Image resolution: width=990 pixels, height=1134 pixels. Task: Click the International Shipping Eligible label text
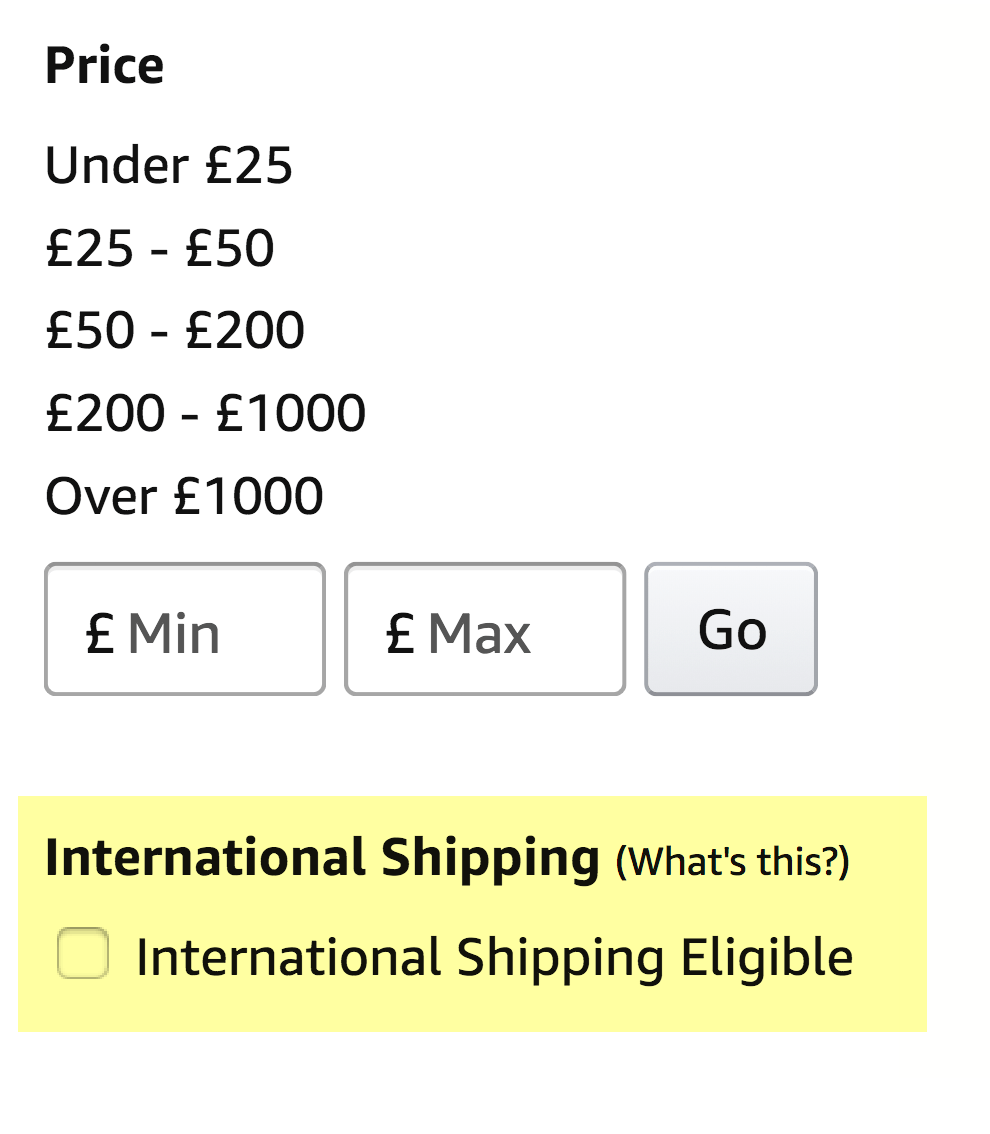pos(494,957)
